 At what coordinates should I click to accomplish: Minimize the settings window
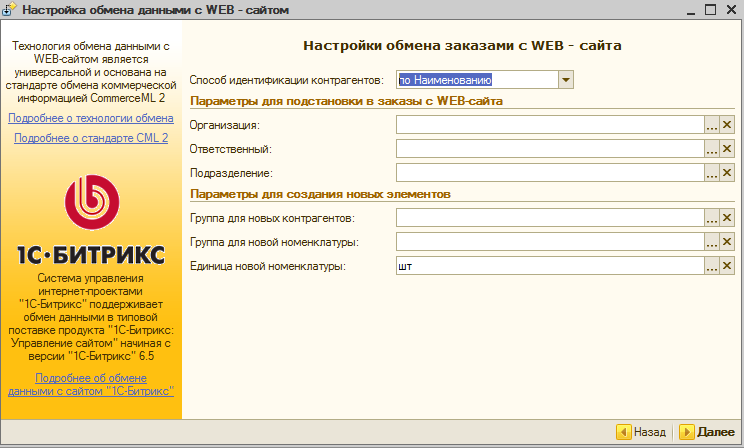(x=691, y=10)
